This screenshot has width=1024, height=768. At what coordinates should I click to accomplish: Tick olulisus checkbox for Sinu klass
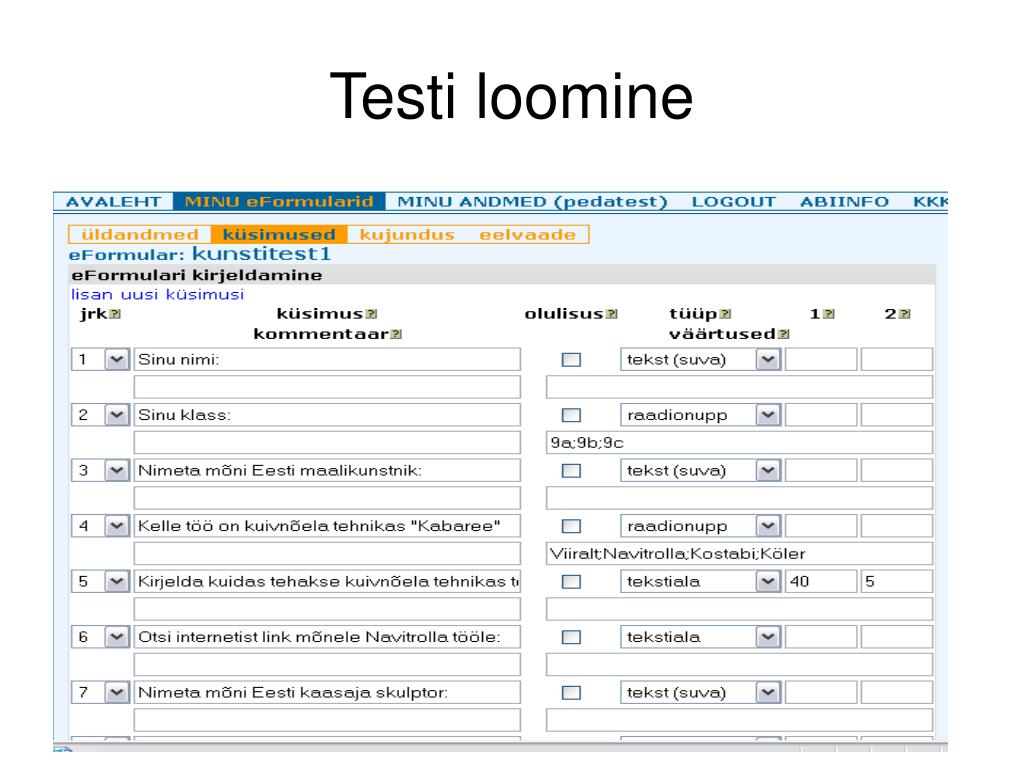tap(571, 415)
